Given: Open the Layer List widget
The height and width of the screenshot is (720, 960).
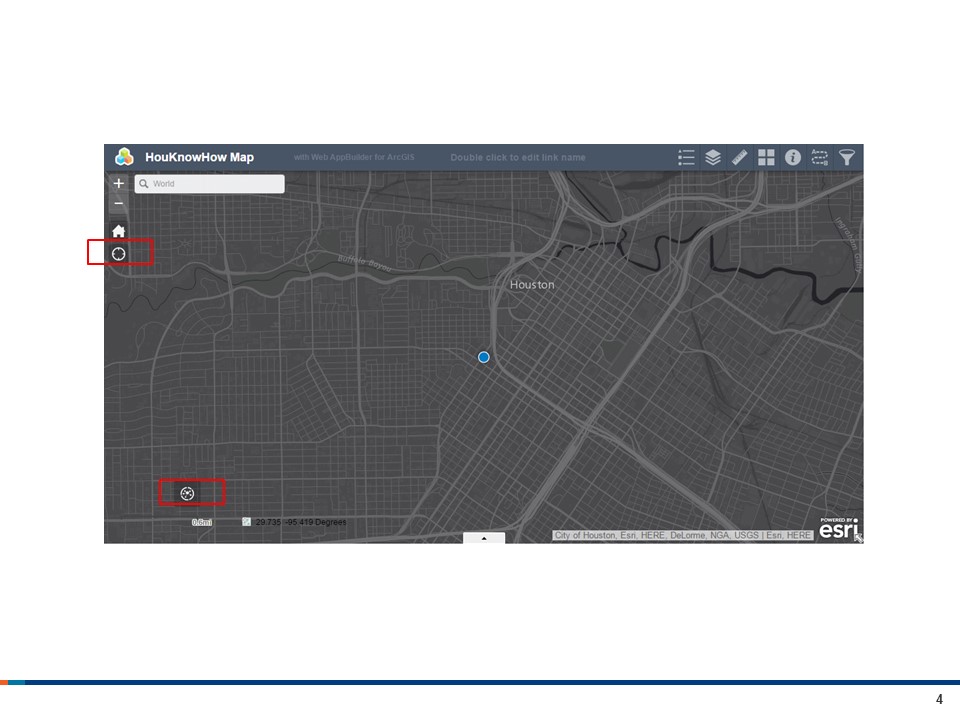Looking at the screenshot, I should tap(713, 157).
